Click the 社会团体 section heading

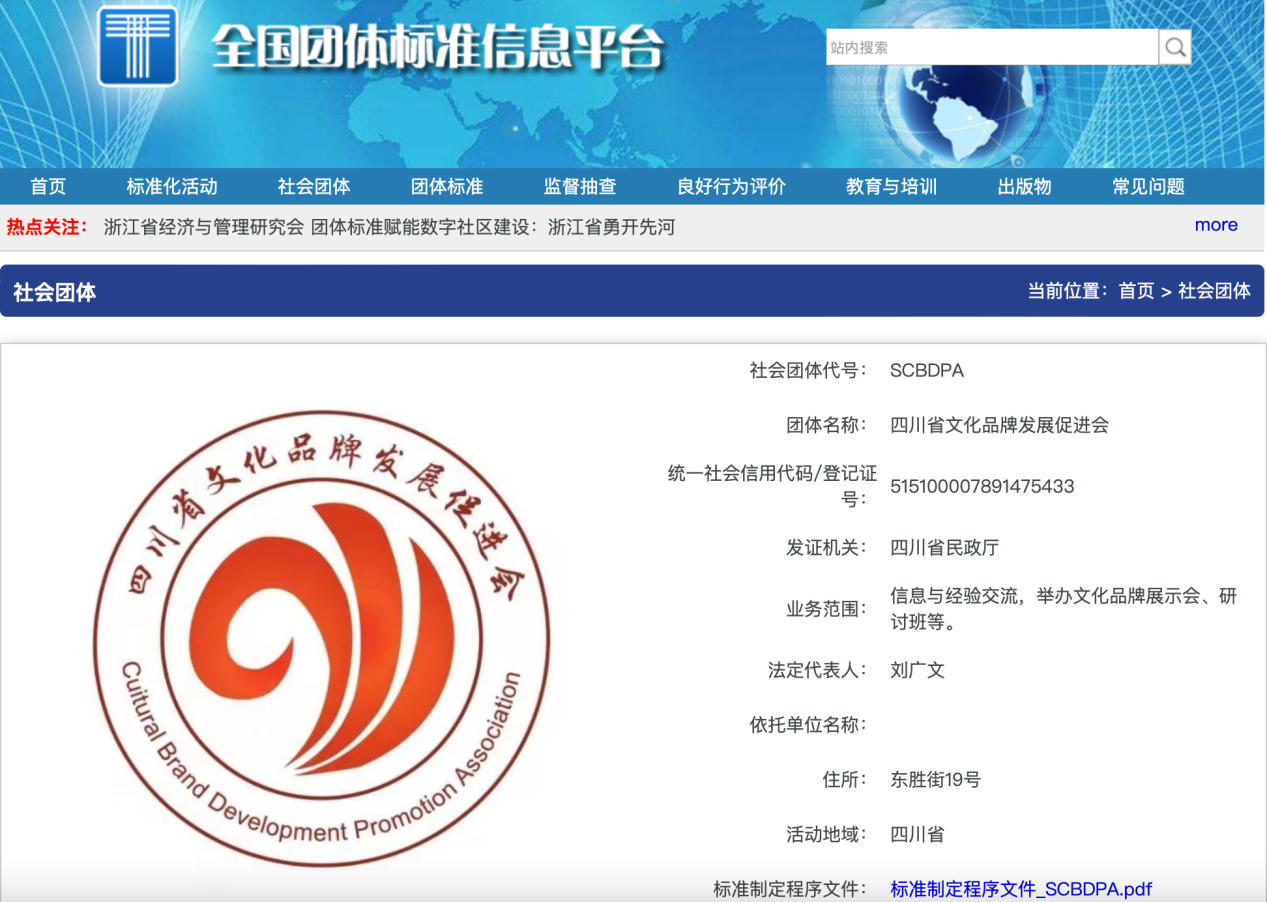pyautogui.click(x=55, y=293)
